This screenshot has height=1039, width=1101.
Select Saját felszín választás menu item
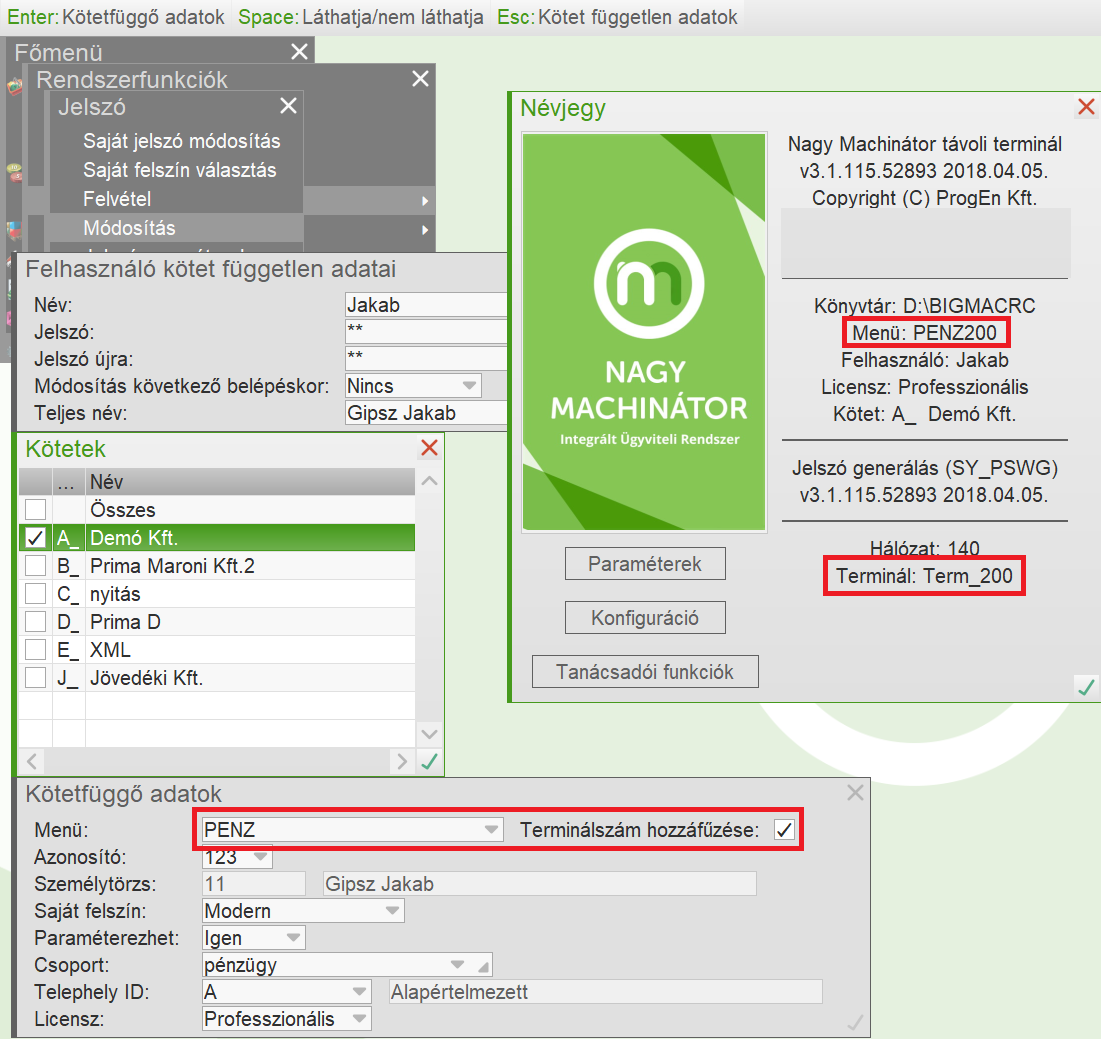(x=180, y=170)
